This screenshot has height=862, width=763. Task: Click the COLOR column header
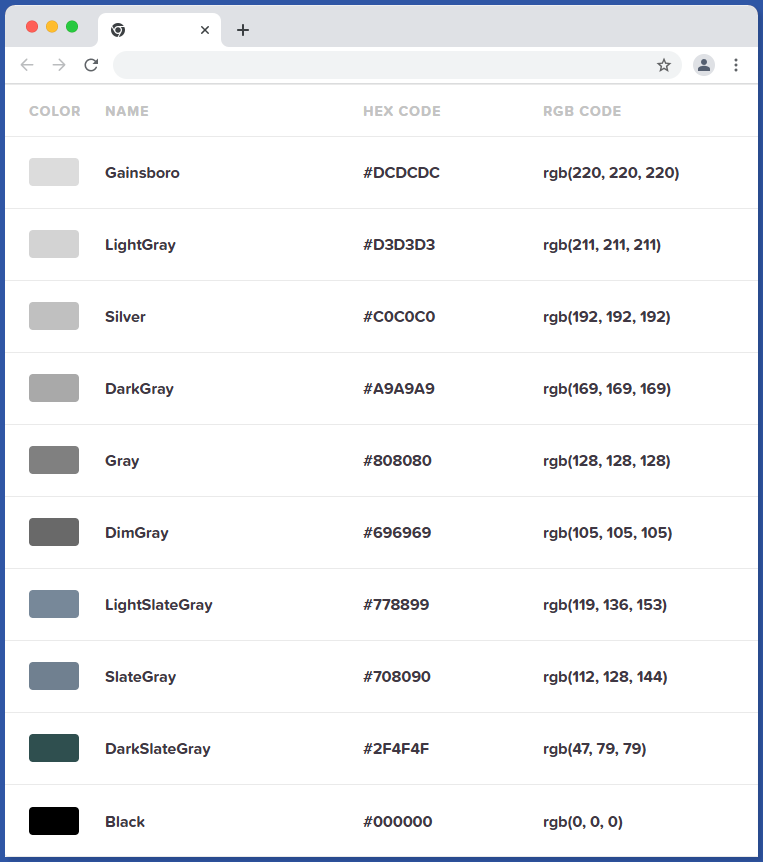pyautogui.click(x=55, y=111)
